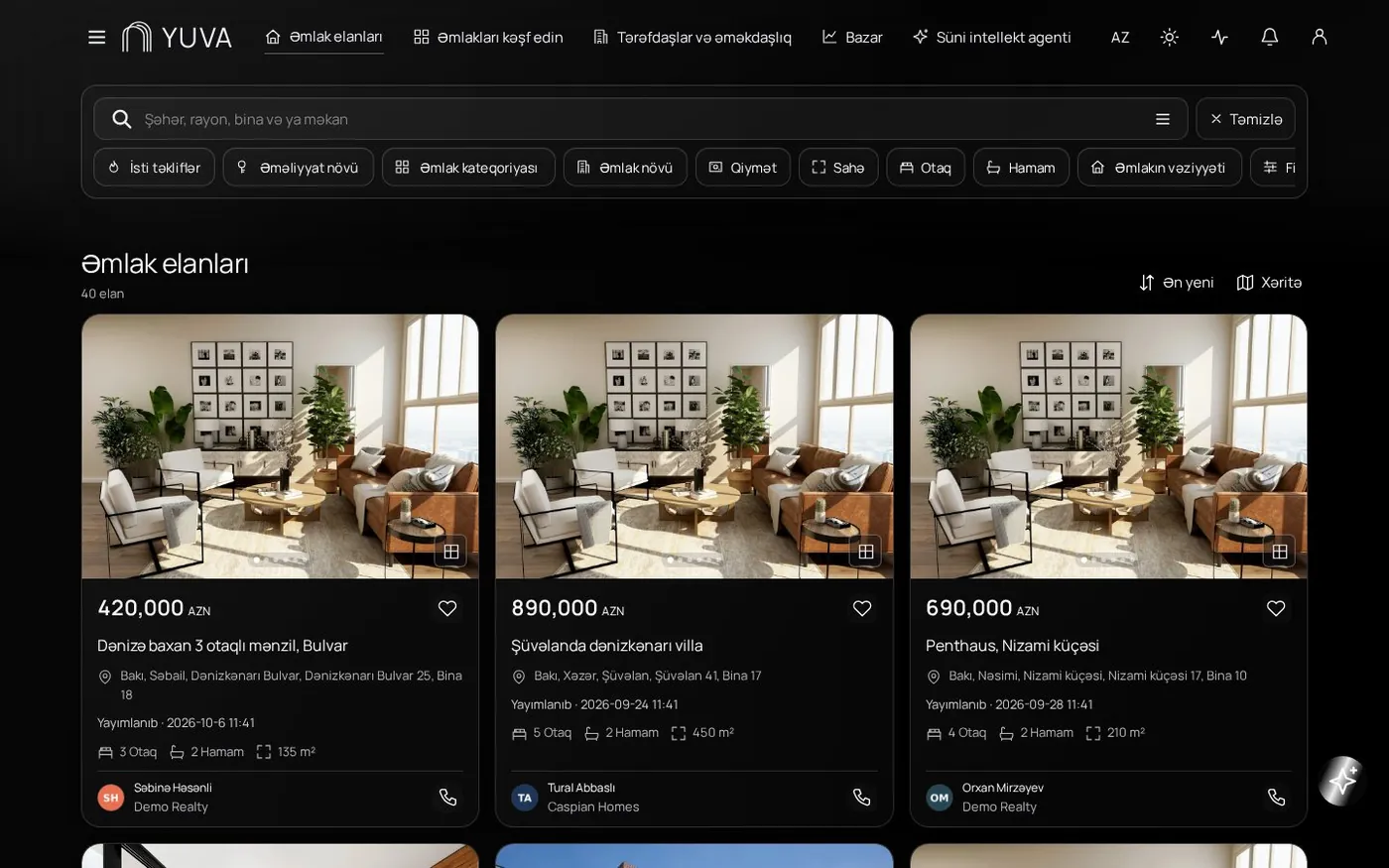Open search options list icon
This screenshot has width=1389, height=868.
[x=1163, y=119]
